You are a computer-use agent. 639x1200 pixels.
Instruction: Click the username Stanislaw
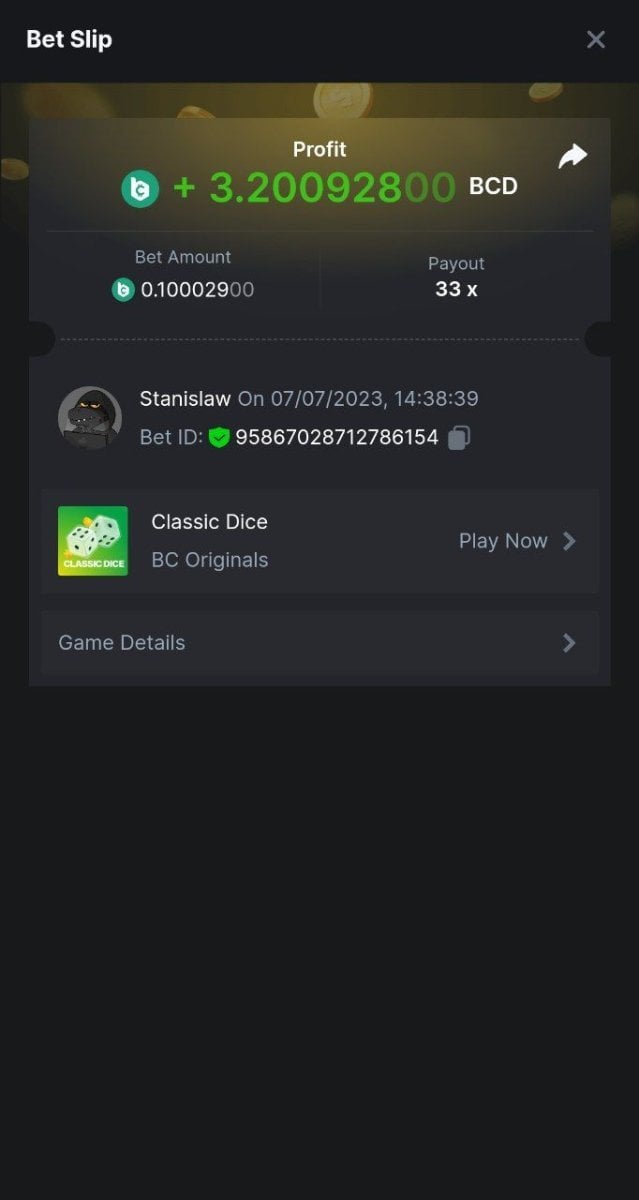(185, 399)
